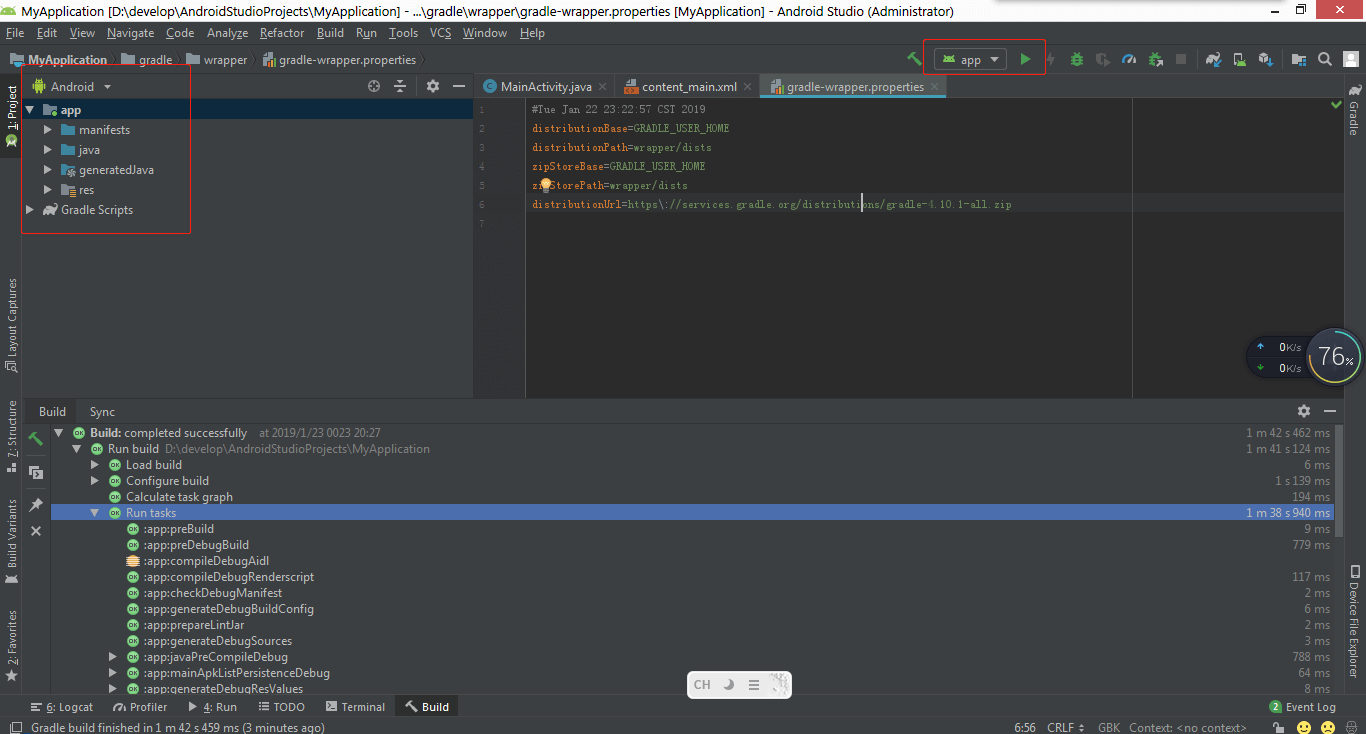The image size is (1366, 734).
Task: Open the AVD Manager icon
Action: [1239, 60]
